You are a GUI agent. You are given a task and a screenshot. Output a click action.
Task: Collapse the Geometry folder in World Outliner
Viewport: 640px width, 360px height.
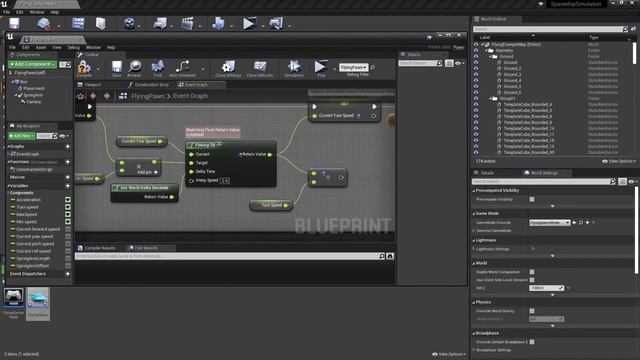(x=486, y=51)
